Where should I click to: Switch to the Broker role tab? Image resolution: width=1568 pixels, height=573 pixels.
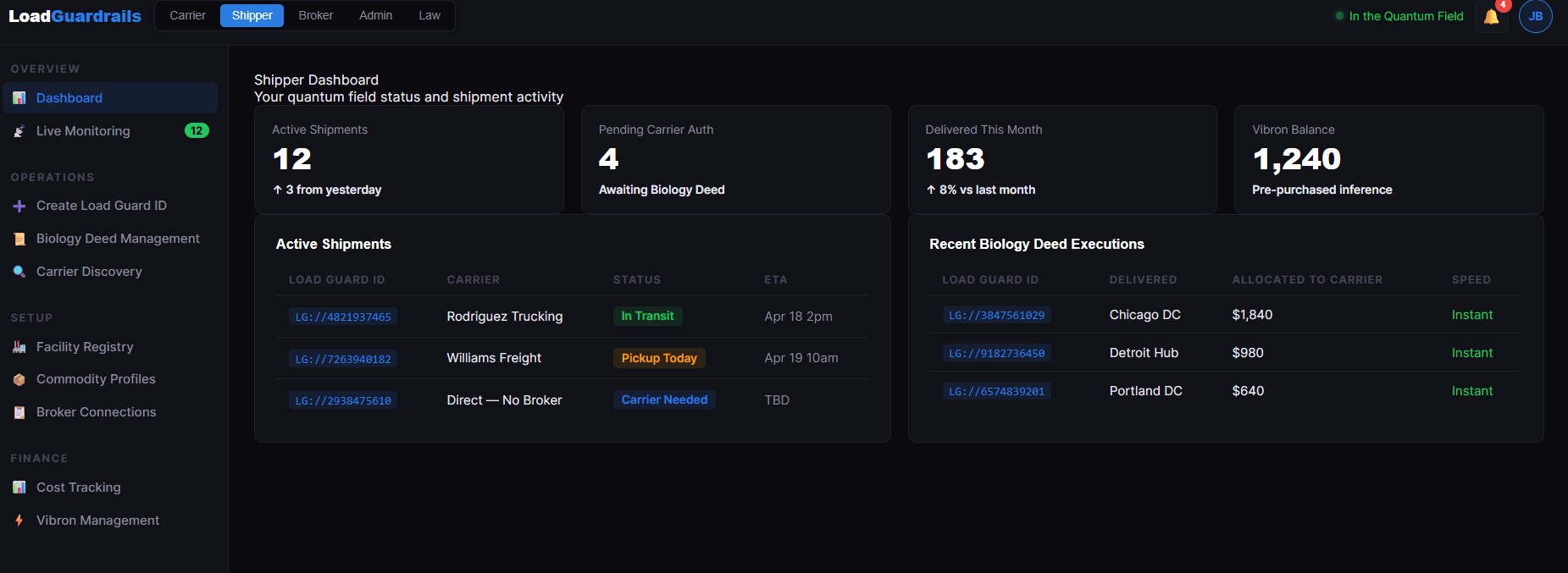coord(315,15)
